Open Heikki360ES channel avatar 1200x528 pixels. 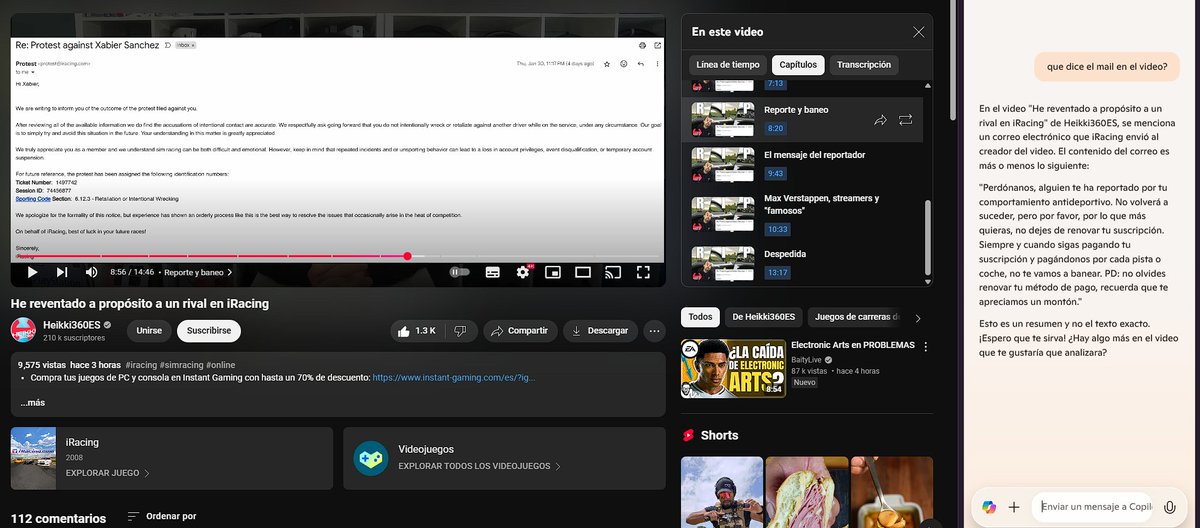point(23,330)
